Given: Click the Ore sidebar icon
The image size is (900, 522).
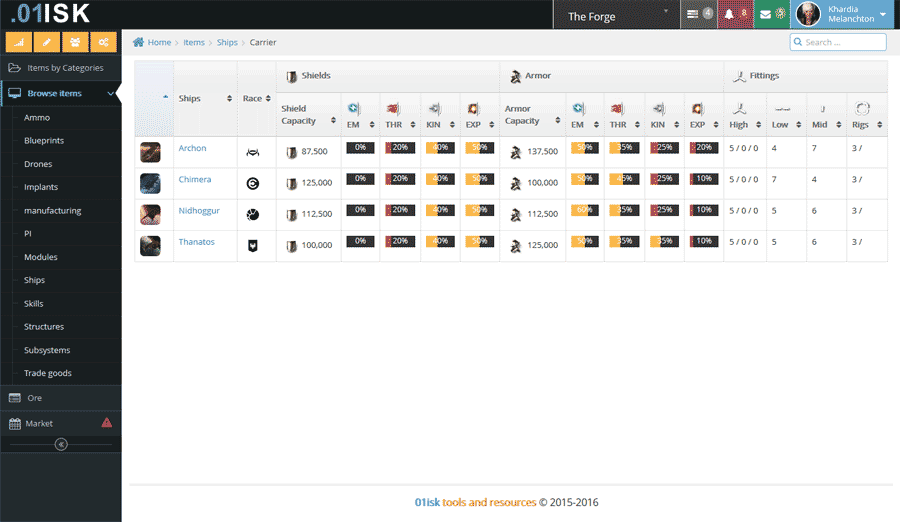Looking at the screenshot, I should pos(15,397).
